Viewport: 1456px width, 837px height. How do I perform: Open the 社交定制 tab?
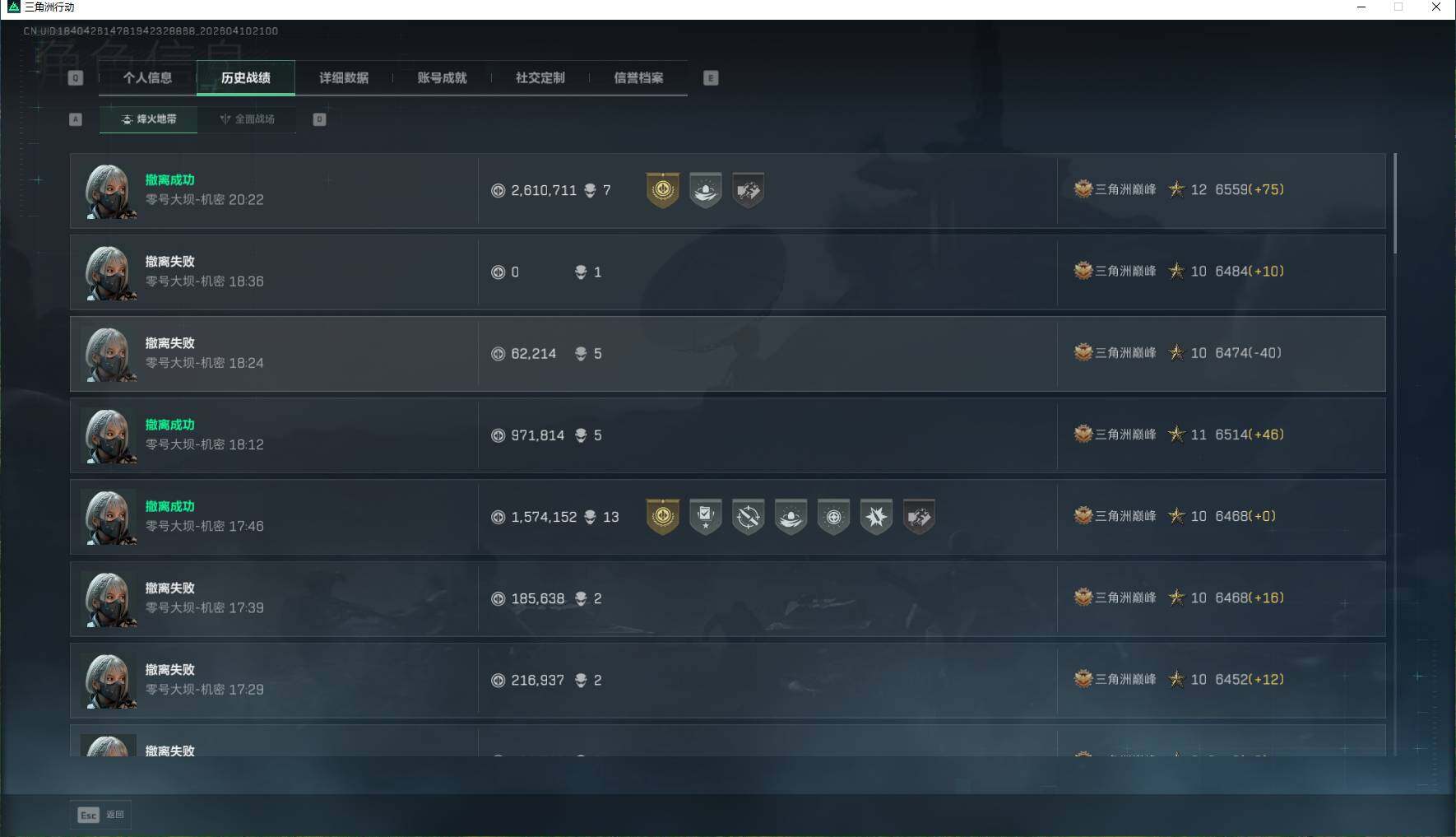[540, 77]
